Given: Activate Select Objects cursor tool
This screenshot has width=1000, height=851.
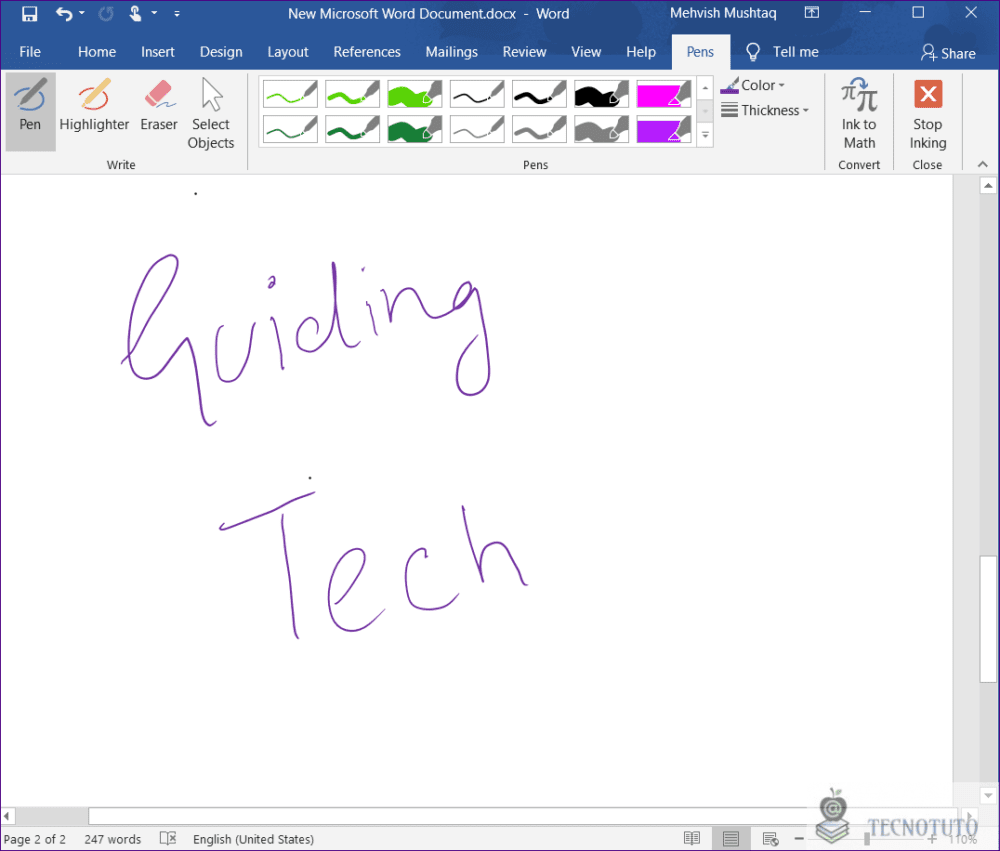Looking at the screenshot, I should [x=211, y=112].
